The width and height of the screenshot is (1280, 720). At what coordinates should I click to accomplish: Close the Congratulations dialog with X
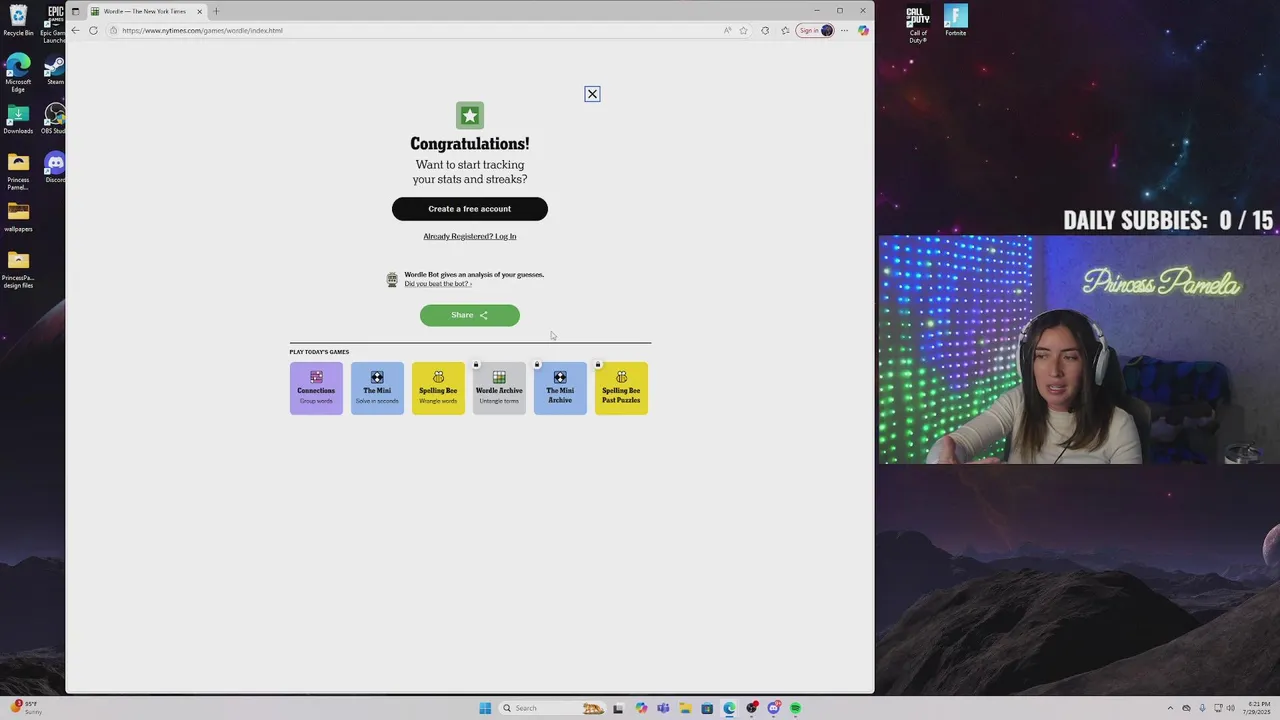[592, 94]
